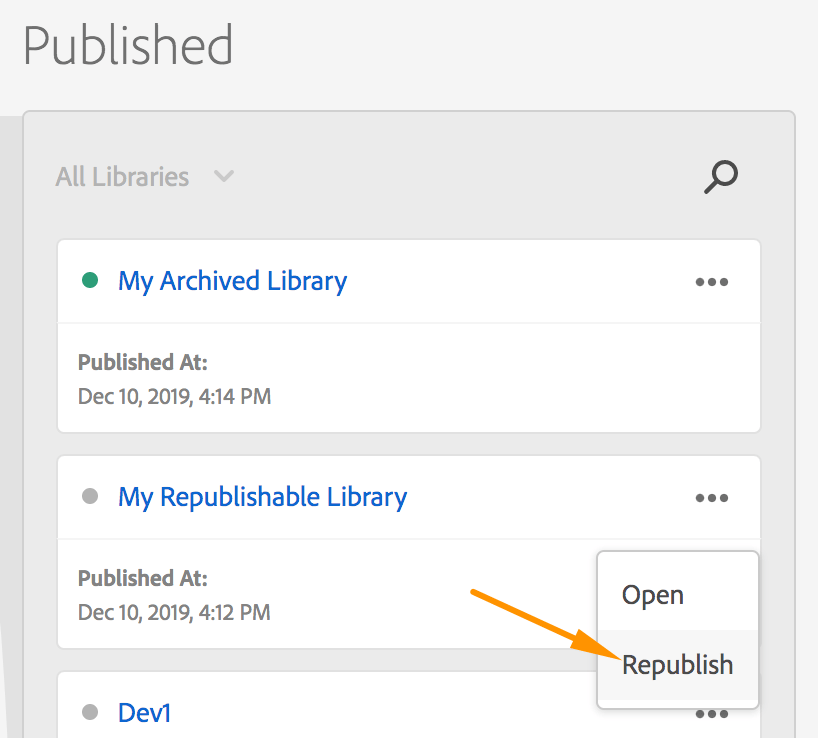Open the search icon

pos(721,176)
